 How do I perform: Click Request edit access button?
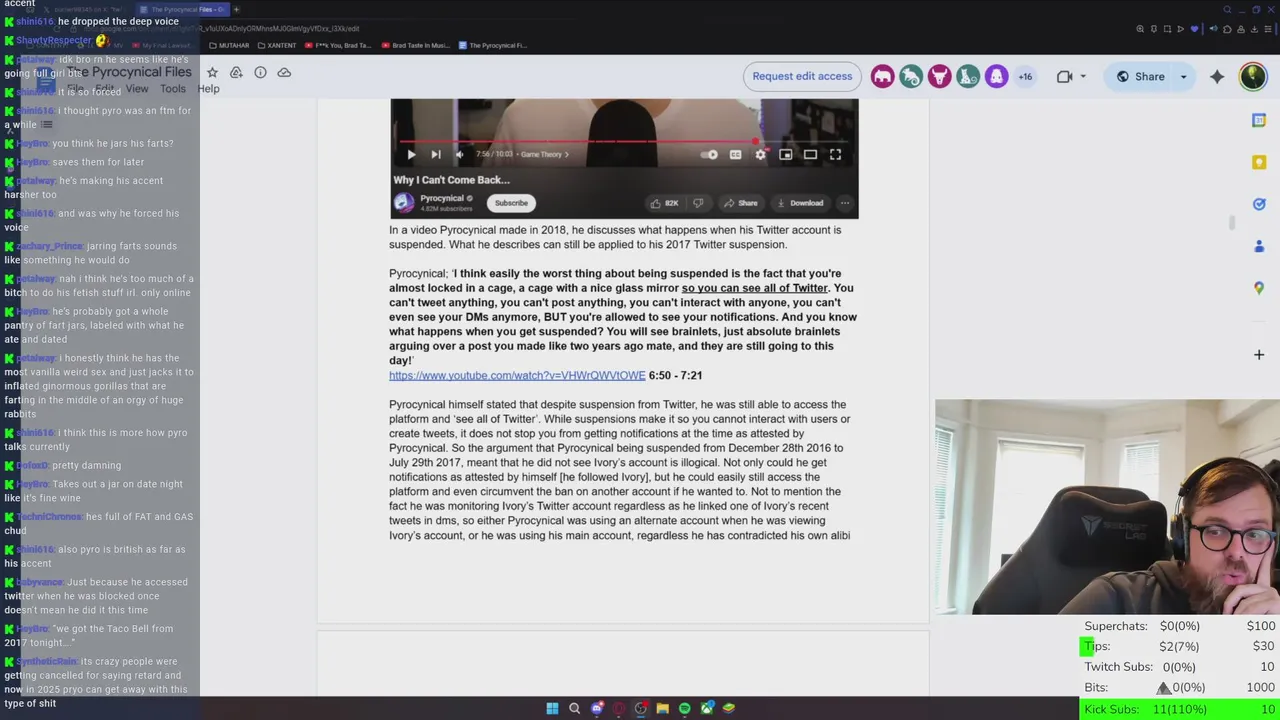click(x=802, y=77)
